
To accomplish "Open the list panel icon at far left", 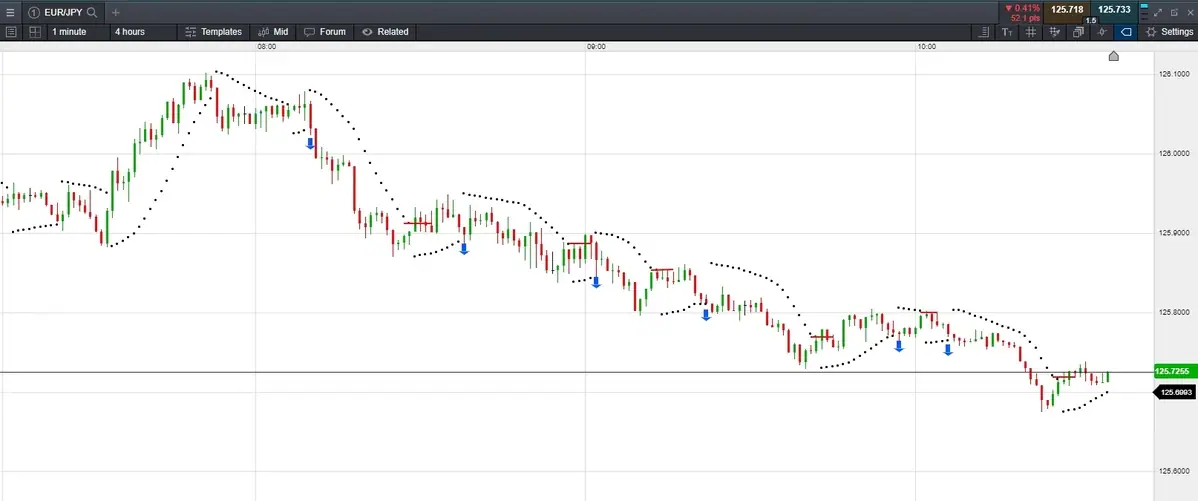I will pos(11,32).
